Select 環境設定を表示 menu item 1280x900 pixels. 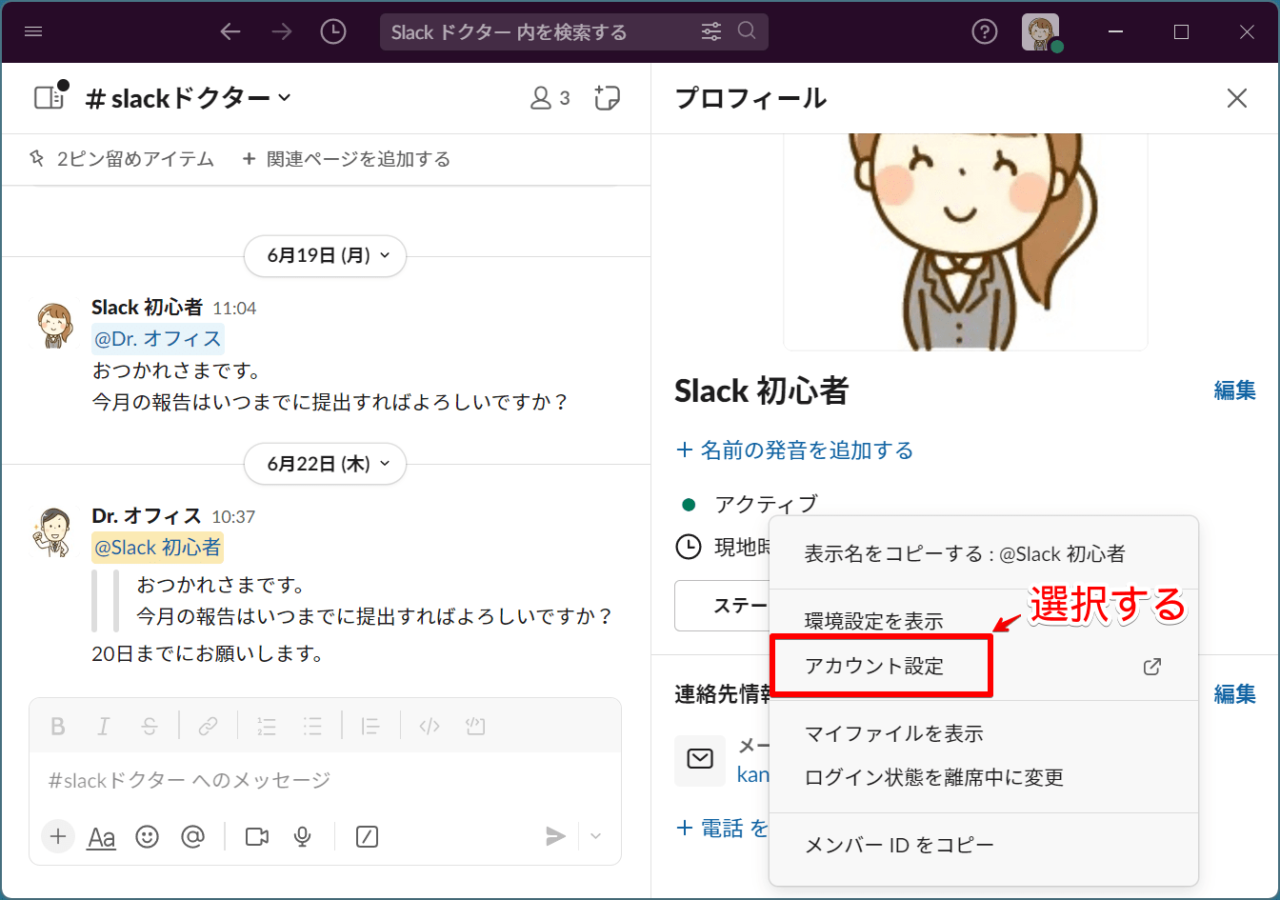tap(983, 621)
